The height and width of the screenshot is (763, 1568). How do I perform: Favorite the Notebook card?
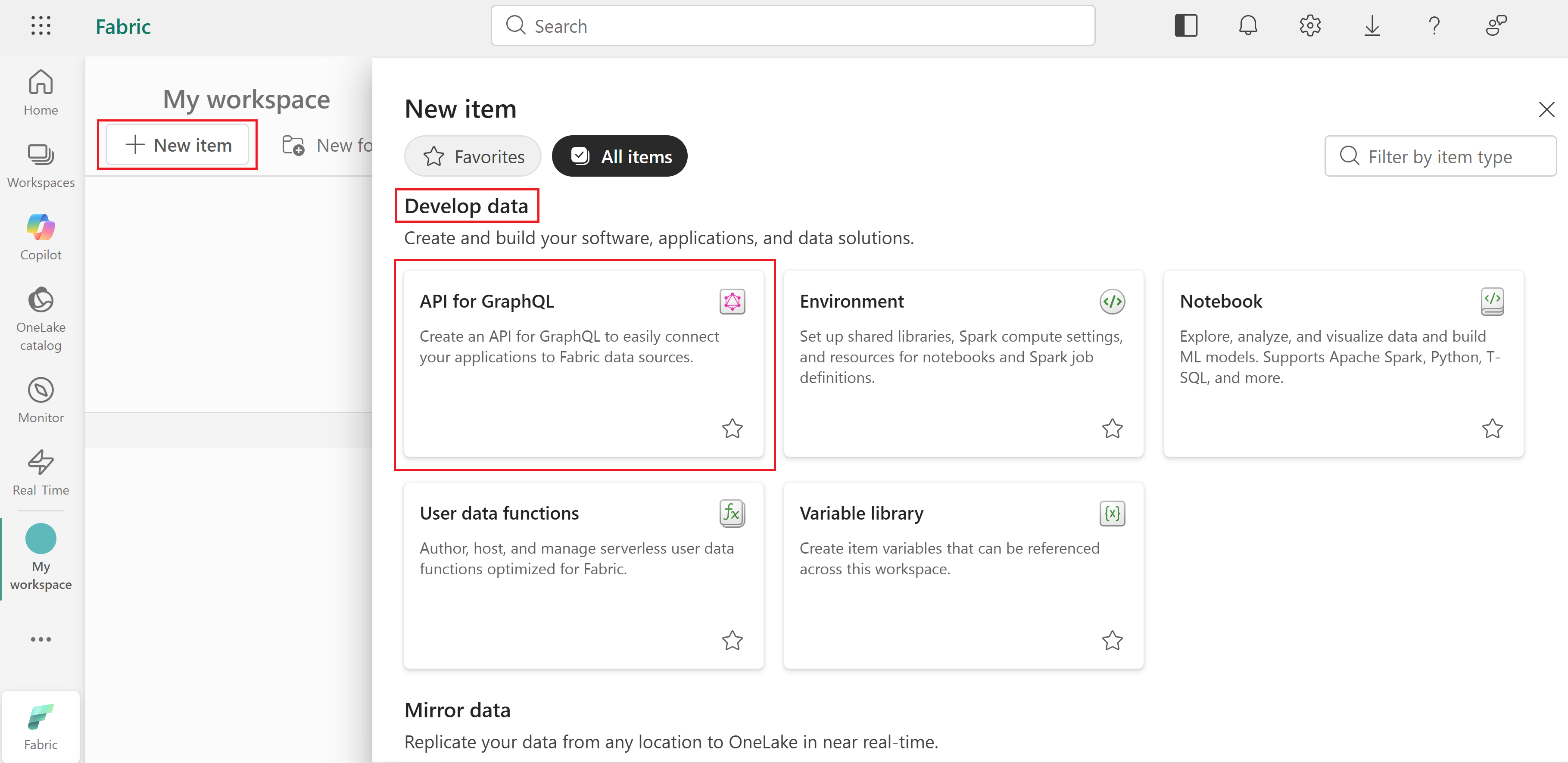pyautogui.click(x=1492, y=428)
